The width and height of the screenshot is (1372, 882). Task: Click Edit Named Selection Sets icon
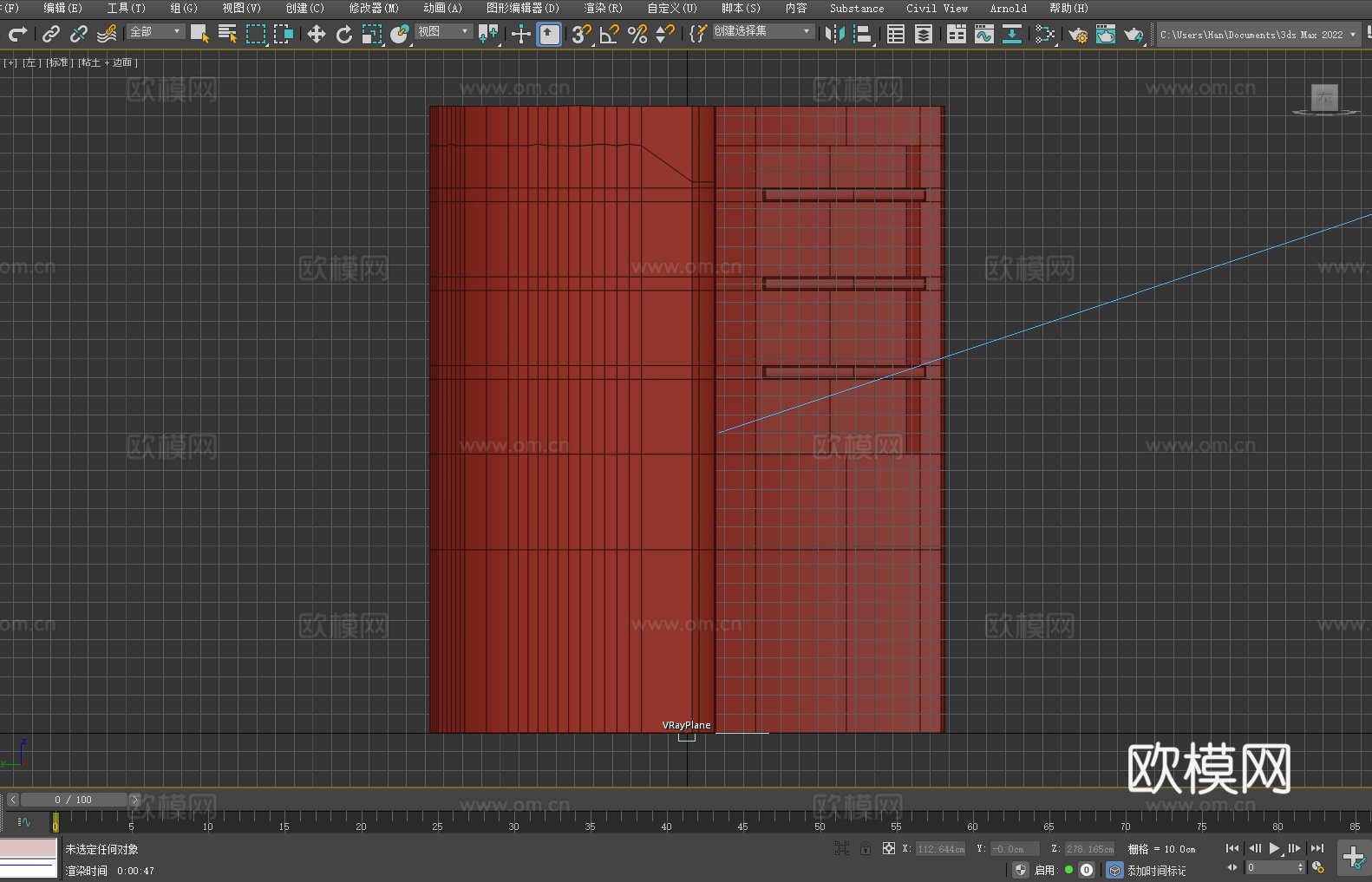(x=698, y=34)
